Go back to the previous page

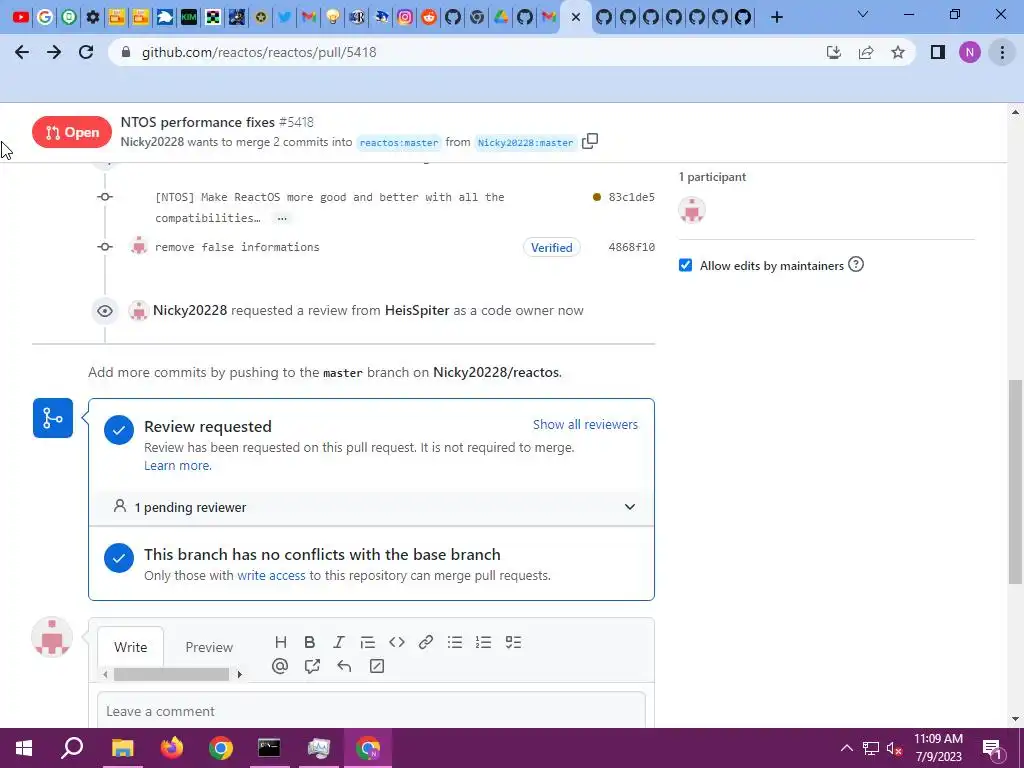point(22,52)
